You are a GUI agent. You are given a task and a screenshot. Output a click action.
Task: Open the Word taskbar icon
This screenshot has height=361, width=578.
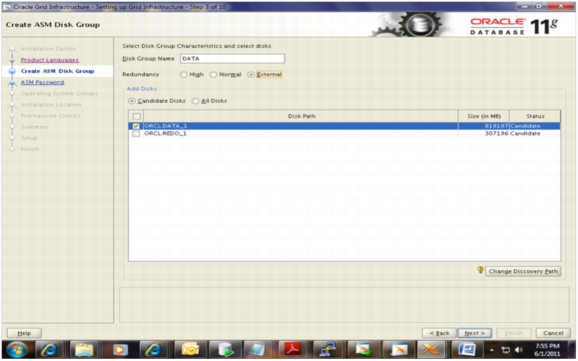pyautogui.click(x=467, y=349)
